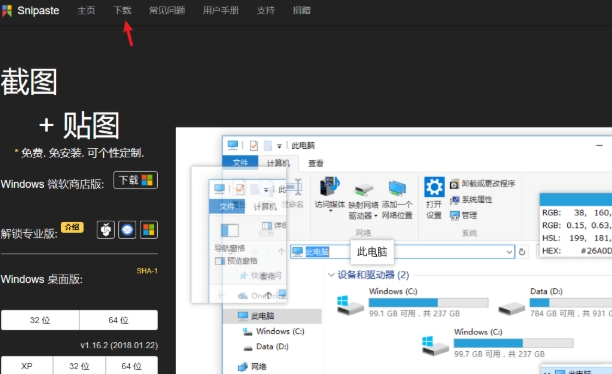
Task: Select the Data (D:) drive with 784 GB free
Action: 554,303
